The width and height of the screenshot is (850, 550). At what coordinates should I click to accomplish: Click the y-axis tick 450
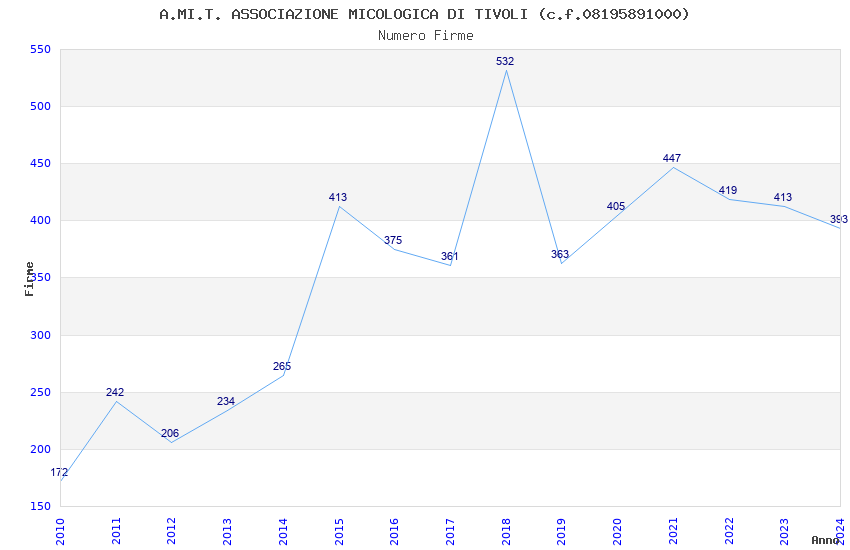click(x=40, y=163)
